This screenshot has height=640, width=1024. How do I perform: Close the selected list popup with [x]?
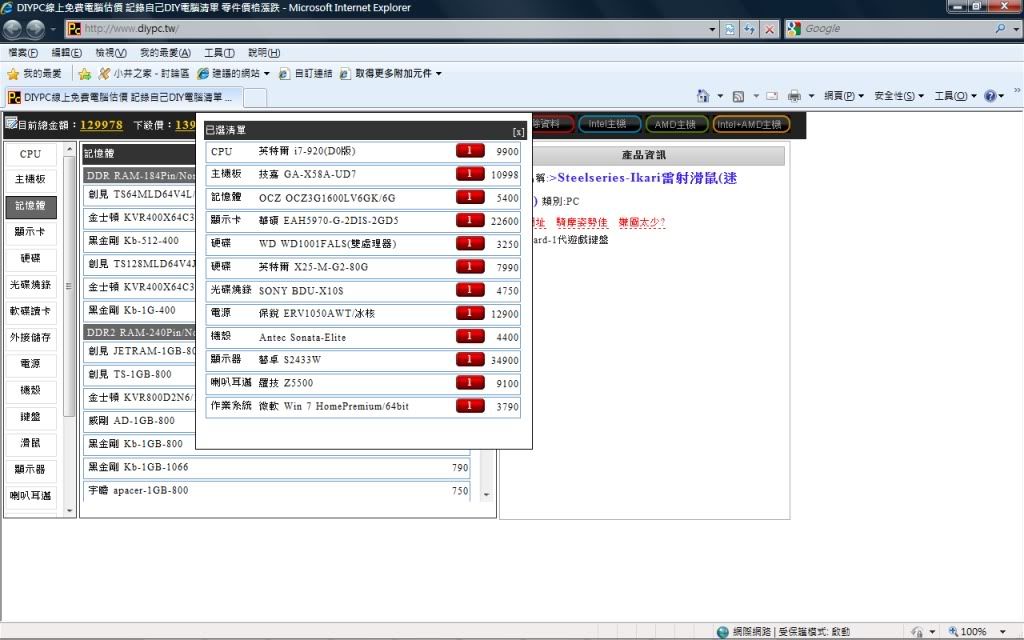click(x=519, y=131)
